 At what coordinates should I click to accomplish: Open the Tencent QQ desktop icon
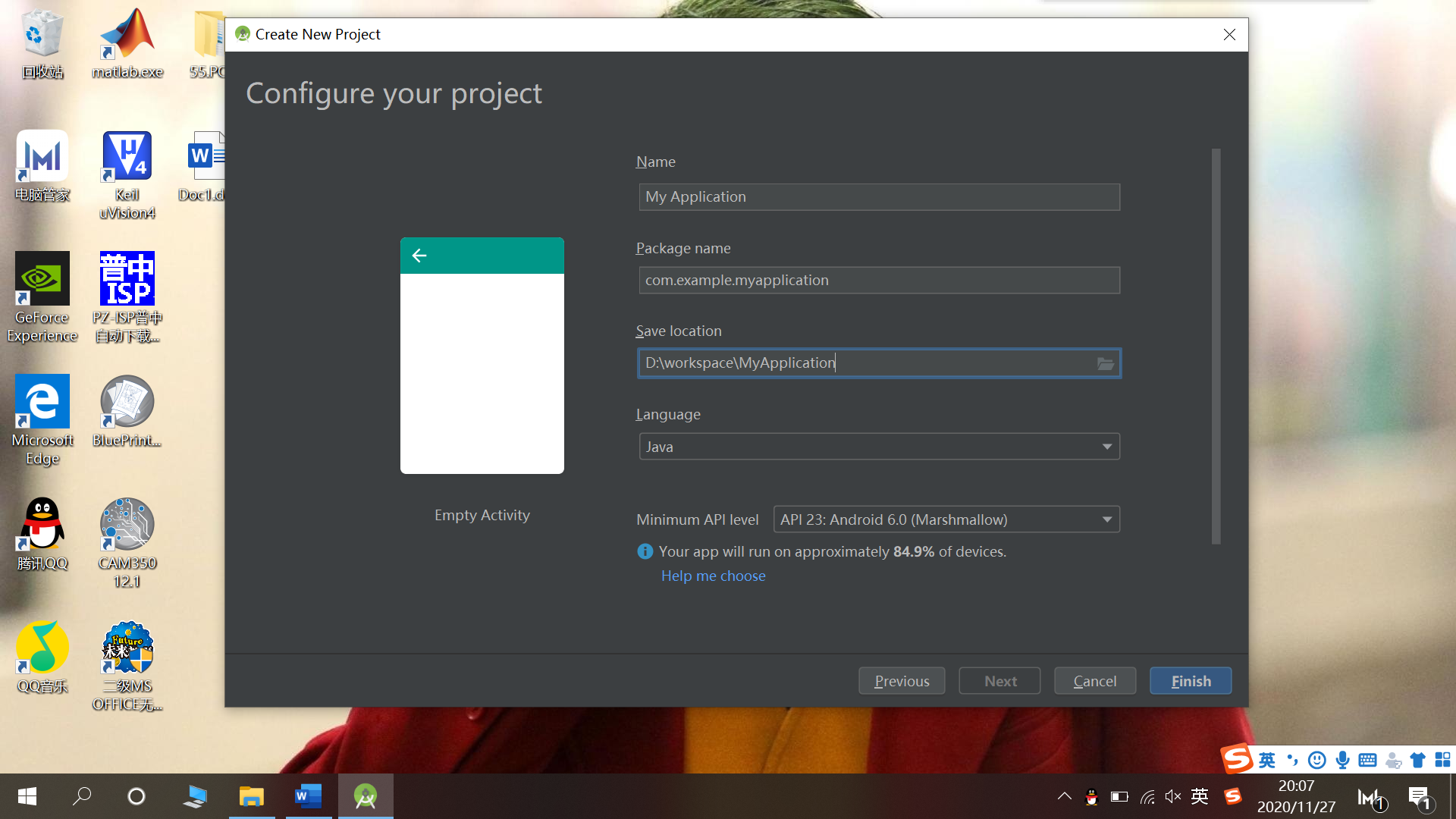pyautogui.click(x=42, y=525)
